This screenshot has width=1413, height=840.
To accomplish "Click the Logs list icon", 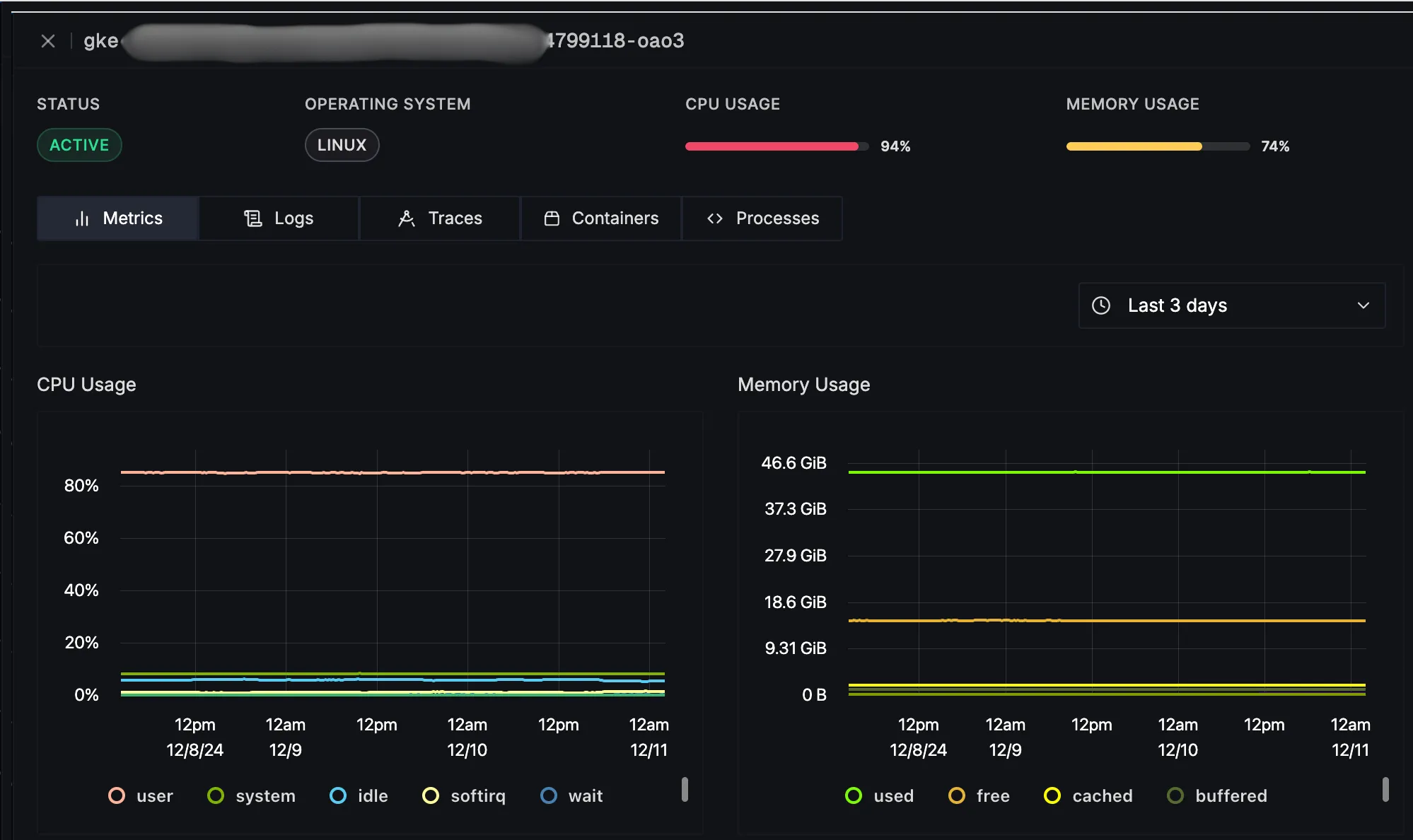I will [x=252, y=218].
